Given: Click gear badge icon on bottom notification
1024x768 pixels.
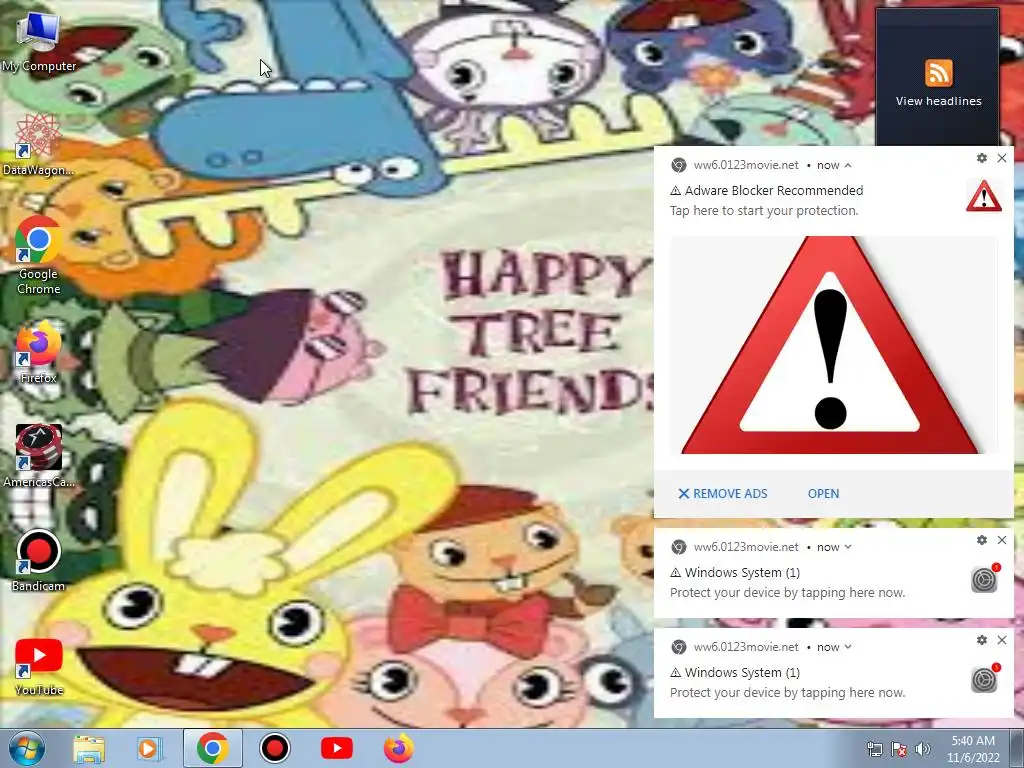Looking at the screenshot, I should coord(985,679).
